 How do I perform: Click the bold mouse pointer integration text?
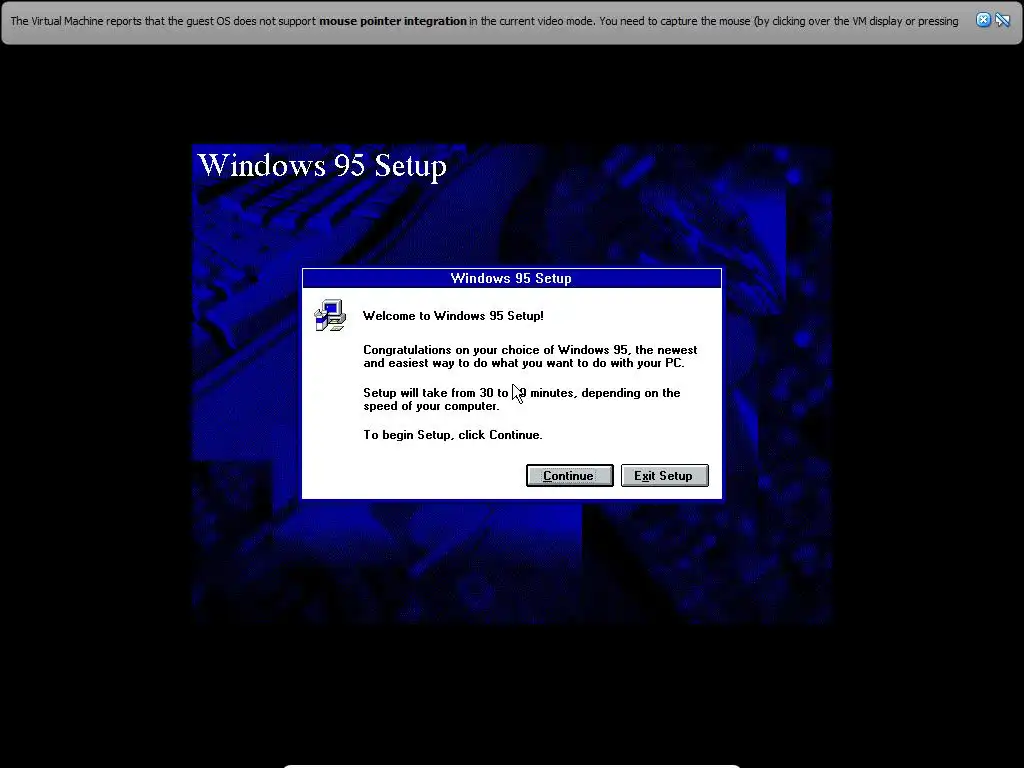pyautogui.click(x=392, y=21)
